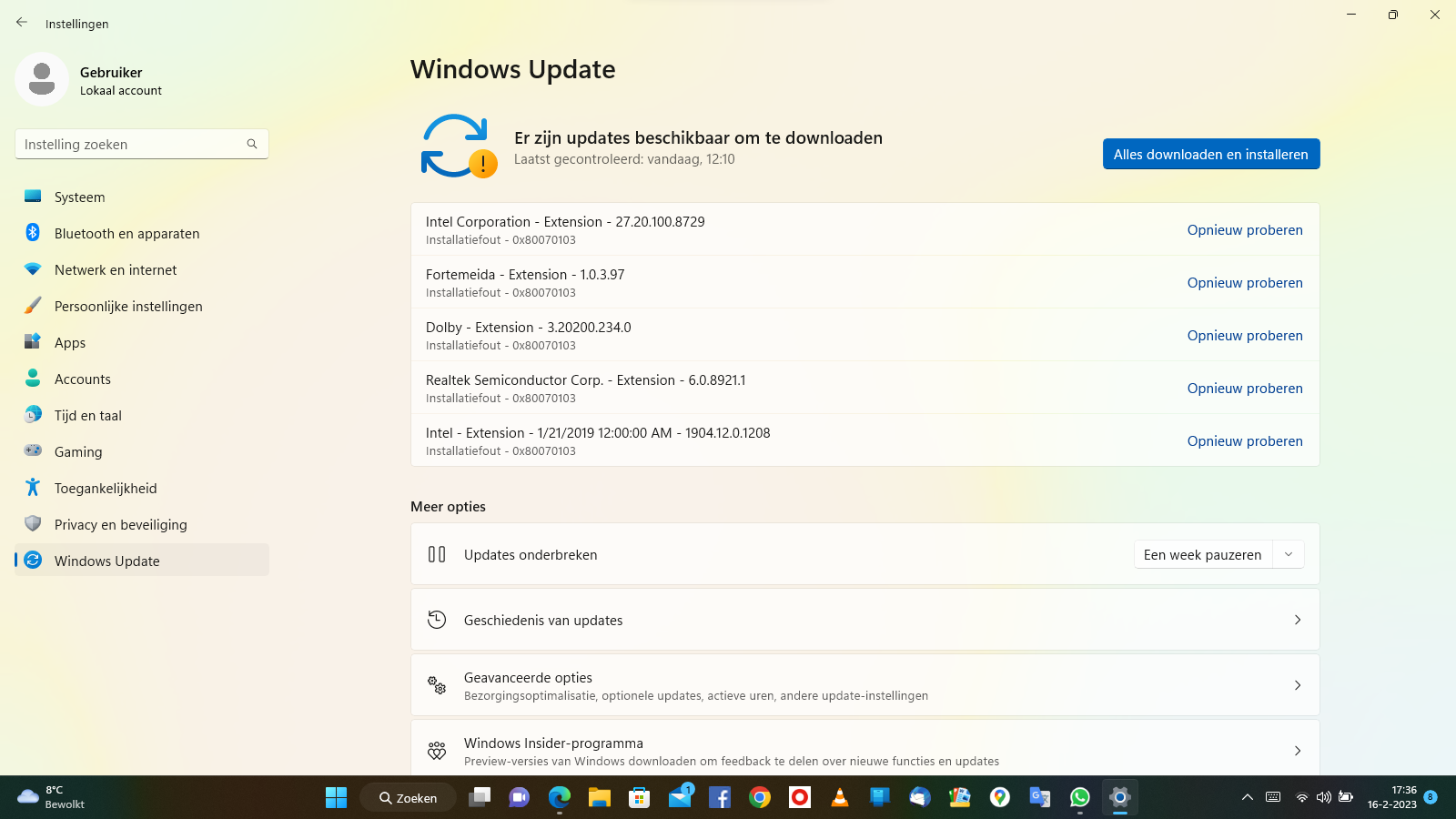This screenshot has height=819, width=1456.
Task: Open Google Translate from taskbar
Action: coord(1040,798)
